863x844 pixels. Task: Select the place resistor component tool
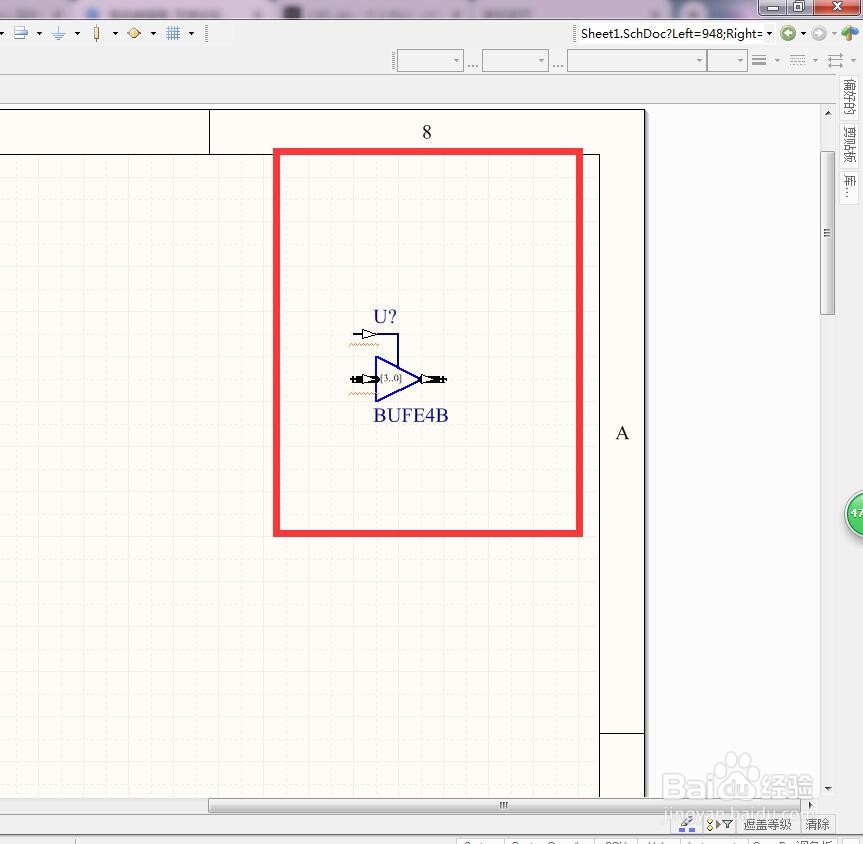click(97, 34)
